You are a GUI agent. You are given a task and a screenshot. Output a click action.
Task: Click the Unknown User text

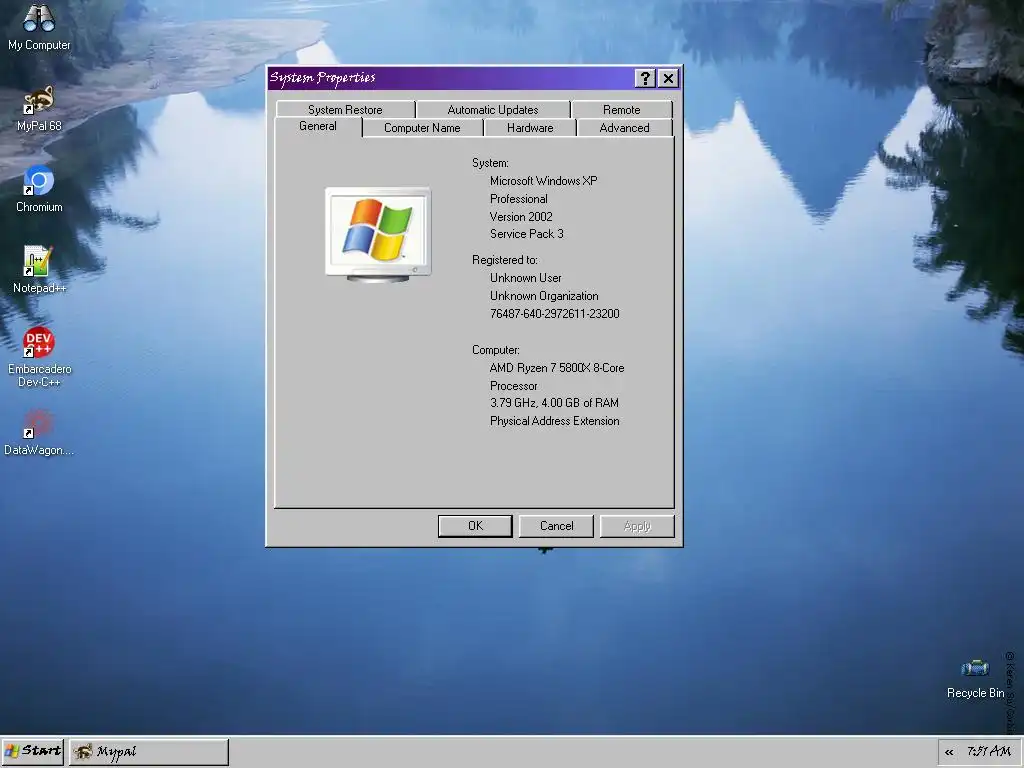click(x=526, y=278)
